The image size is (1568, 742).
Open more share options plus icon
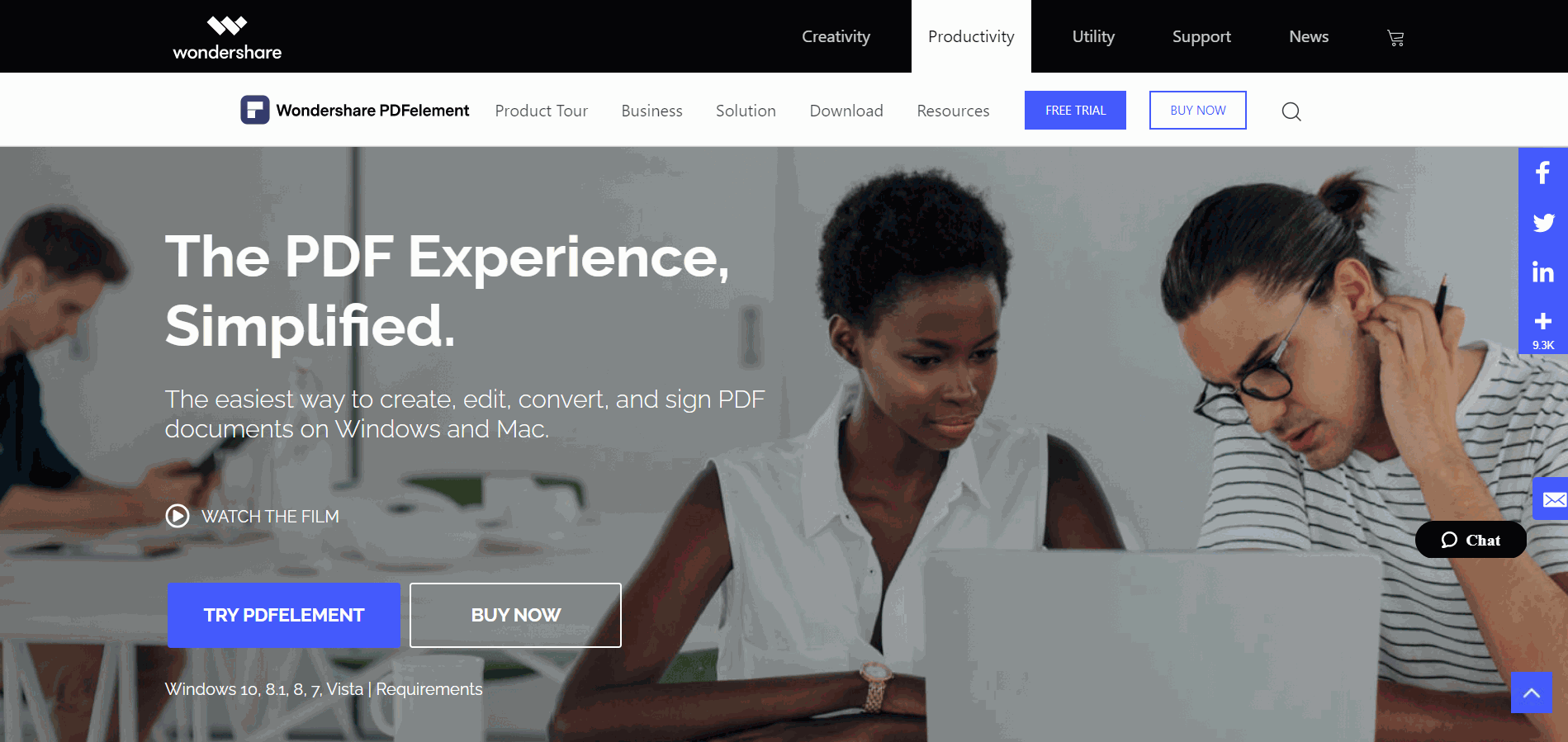pyautogui.click(x=1542, y=327)
